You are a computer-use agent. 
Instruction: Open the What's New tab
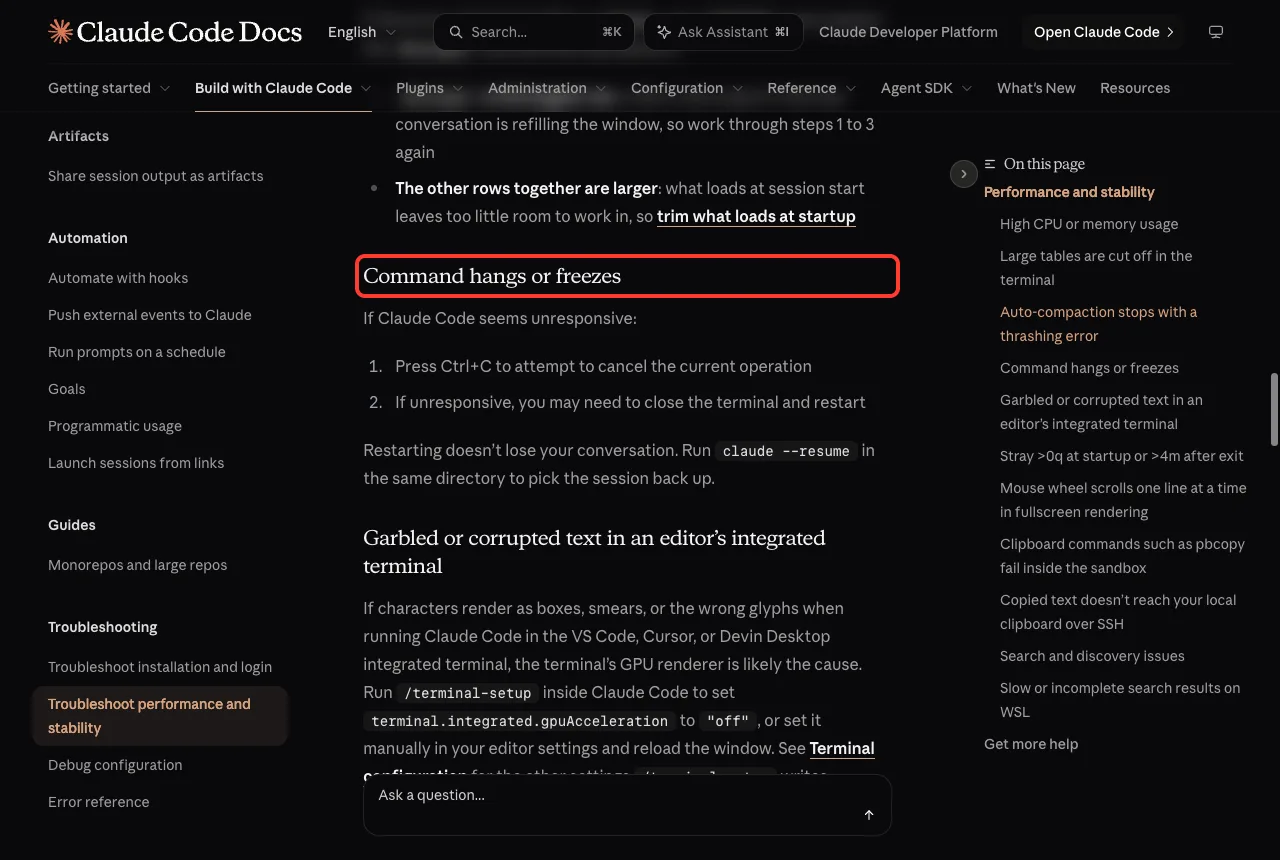point(1036,88)
